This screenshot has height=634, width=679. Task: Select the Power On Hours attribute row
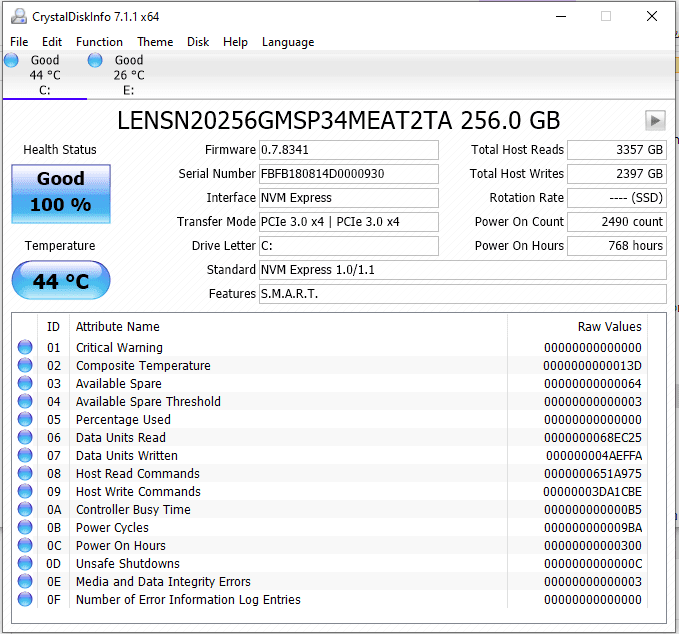point(121,546)
